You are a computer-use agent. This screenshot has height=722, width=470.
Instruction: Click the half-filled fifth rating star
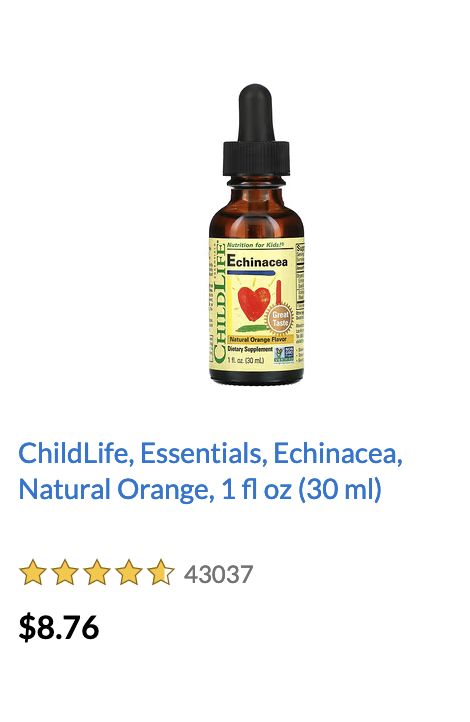(161, 572)
